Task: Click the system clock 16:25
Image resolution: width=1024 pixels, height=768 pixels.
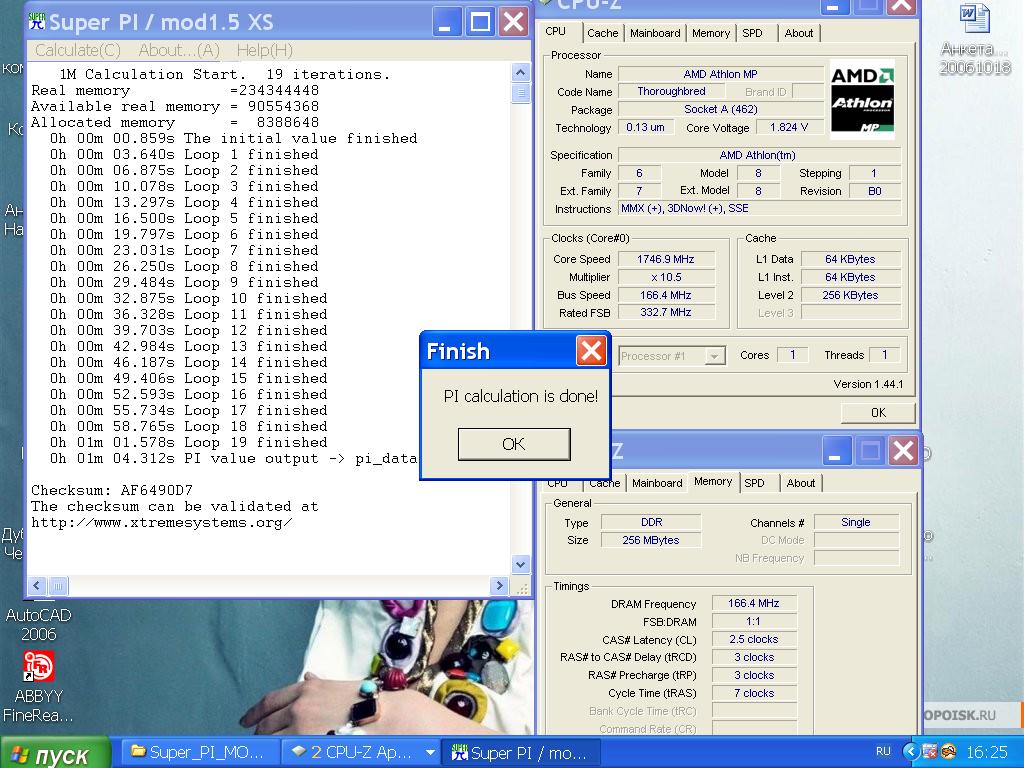Action: point(987,752)
